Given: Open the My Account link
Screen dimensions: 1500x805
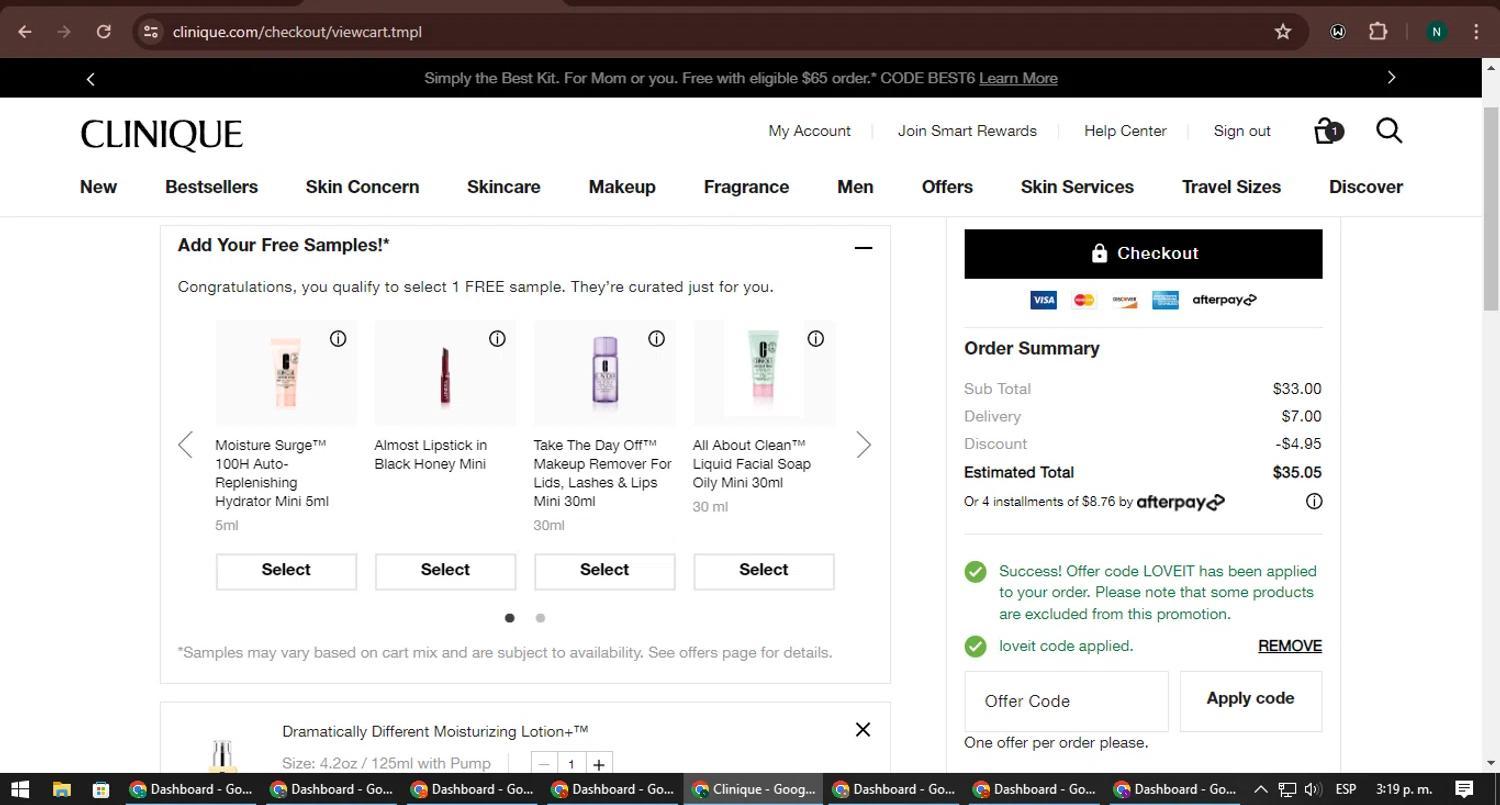Looking at the screenshot, I should coord(809,131).
